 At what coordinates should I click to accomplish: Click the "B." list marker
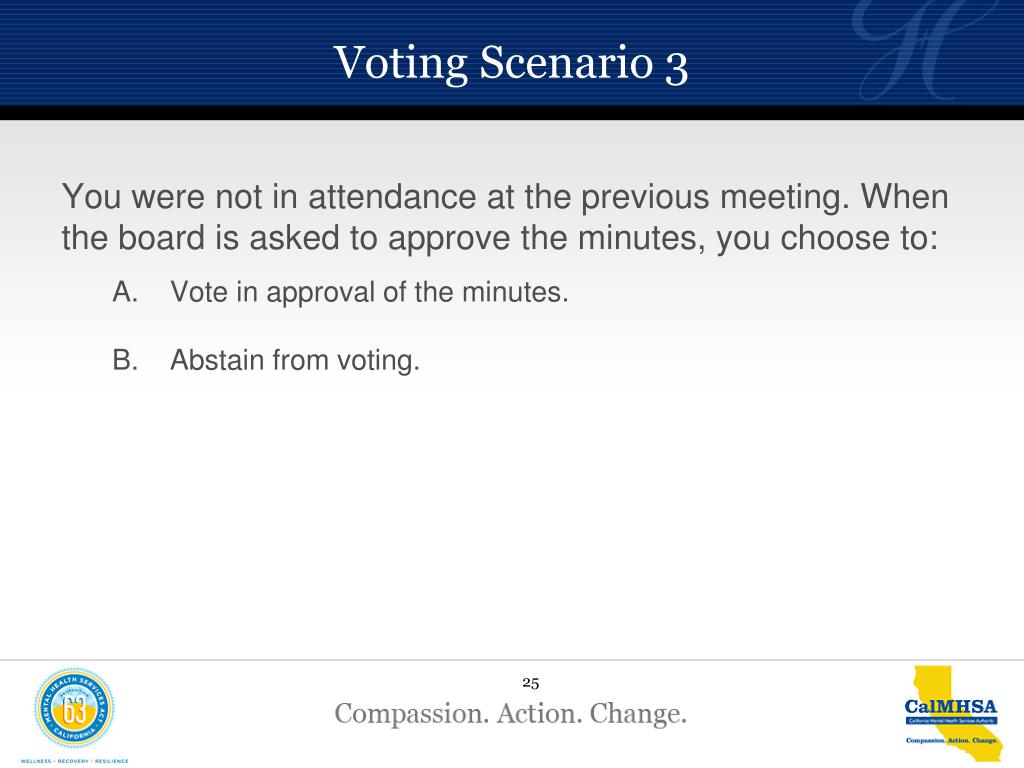[125, 360]
